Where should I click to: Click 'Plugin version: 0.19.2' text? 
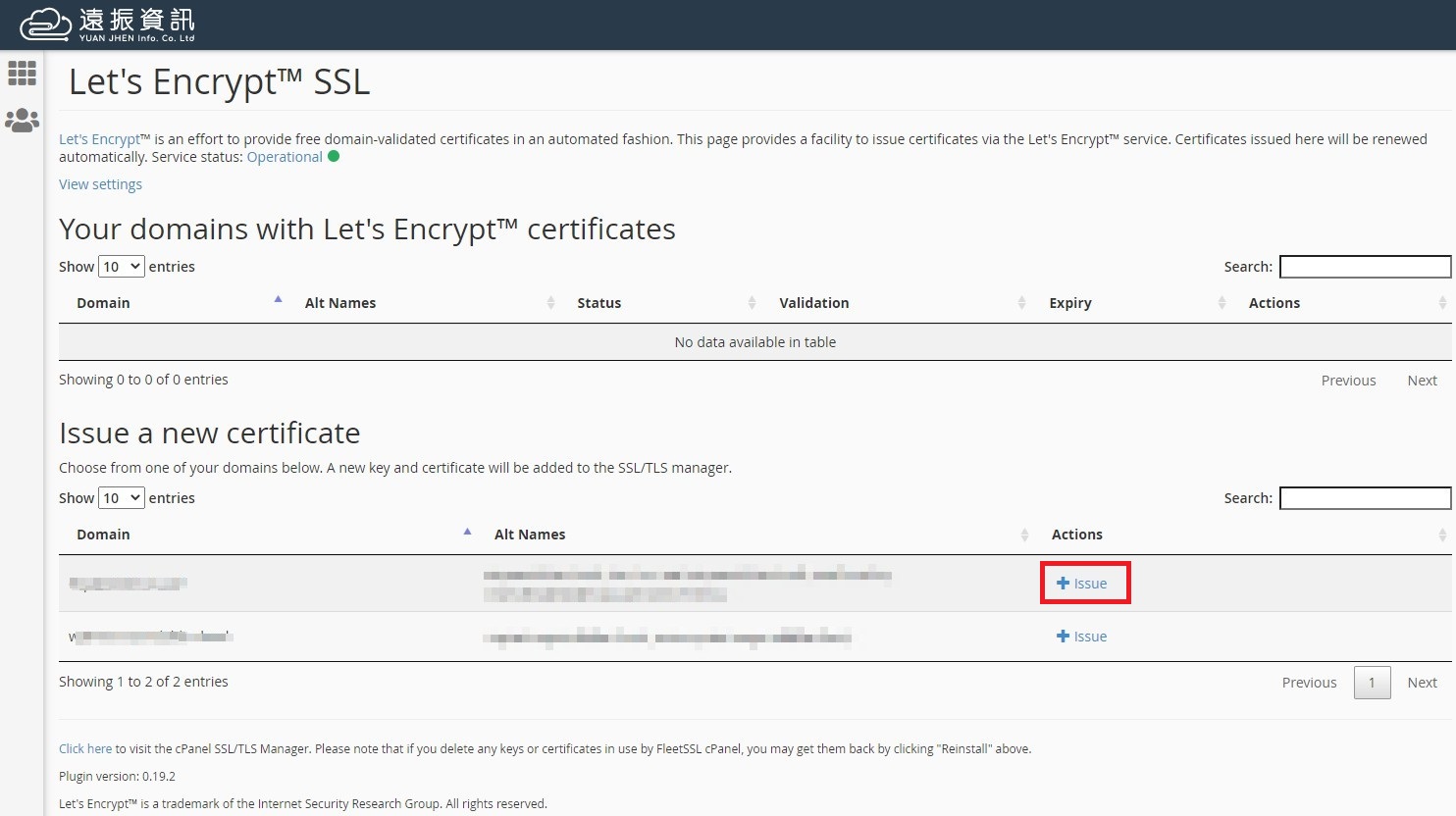coord(117,776)
